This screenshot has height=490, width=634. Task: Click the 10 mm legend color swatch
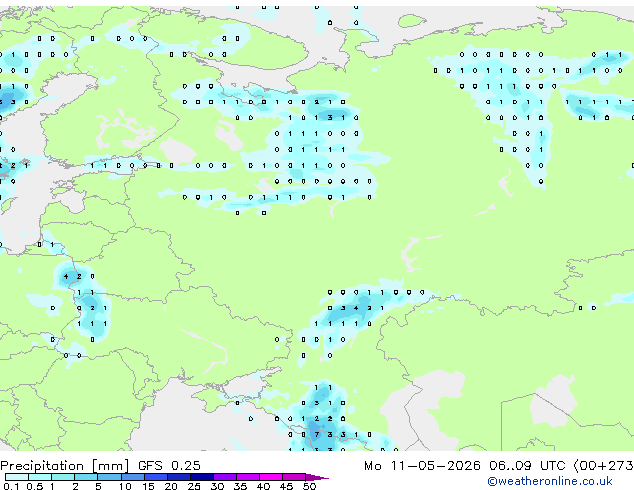[133, 477]
